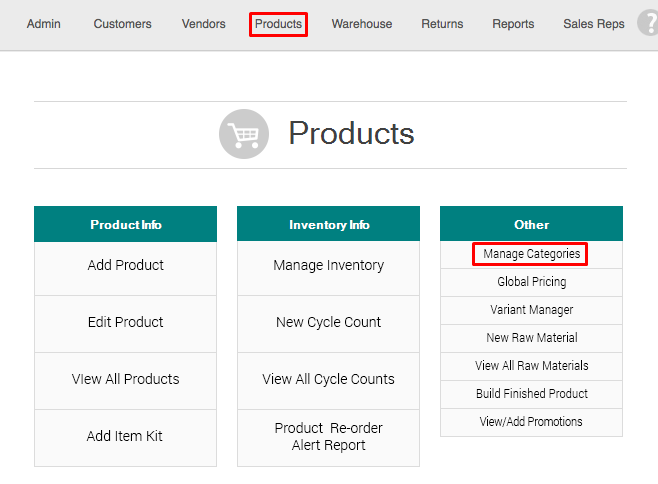Open the Admin menu

coord(44,24)
